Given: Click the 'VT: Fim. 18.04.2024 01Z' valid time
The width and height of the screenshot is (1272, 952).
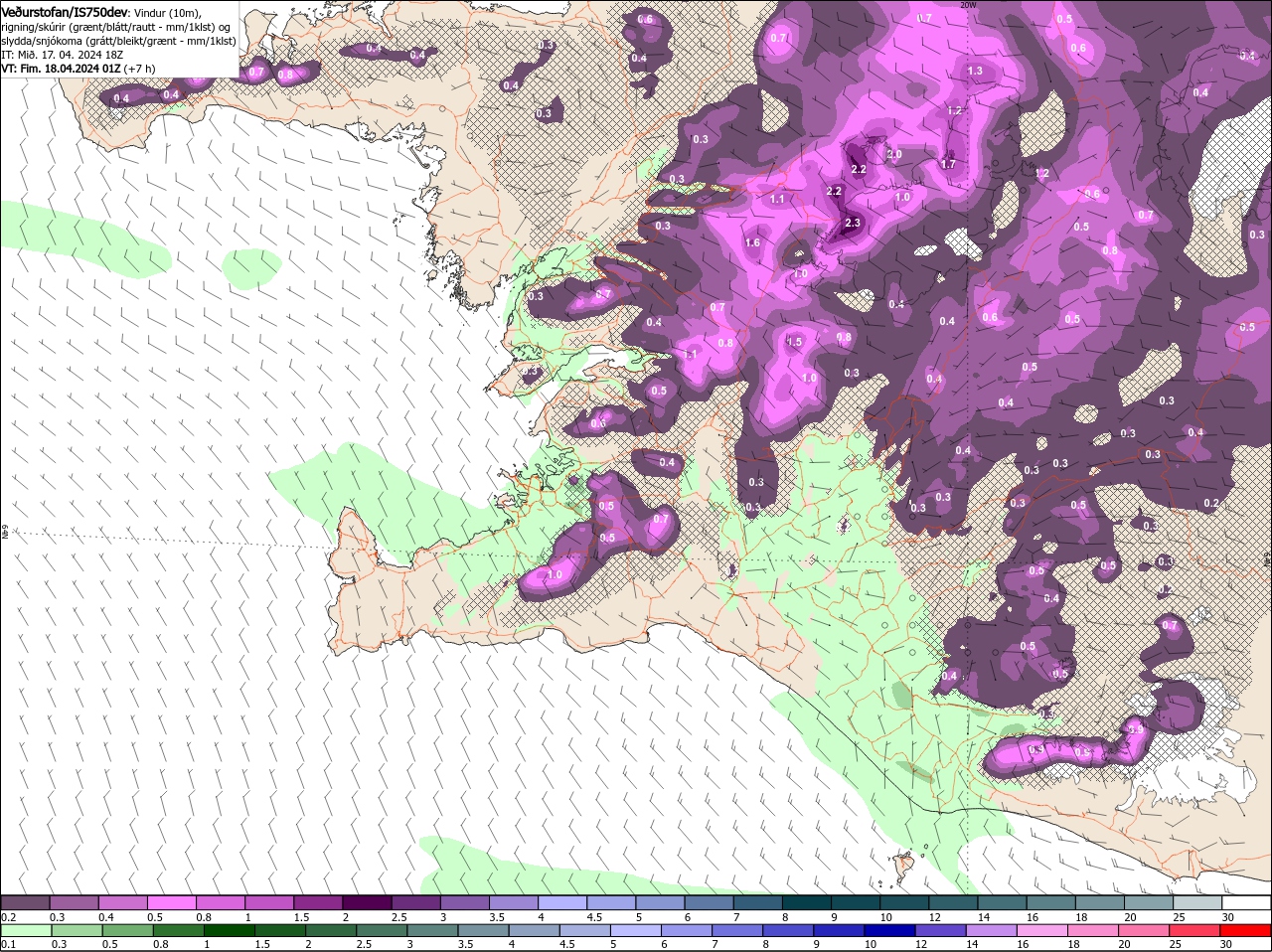Looking at the screenshot, I should [62, 70].
